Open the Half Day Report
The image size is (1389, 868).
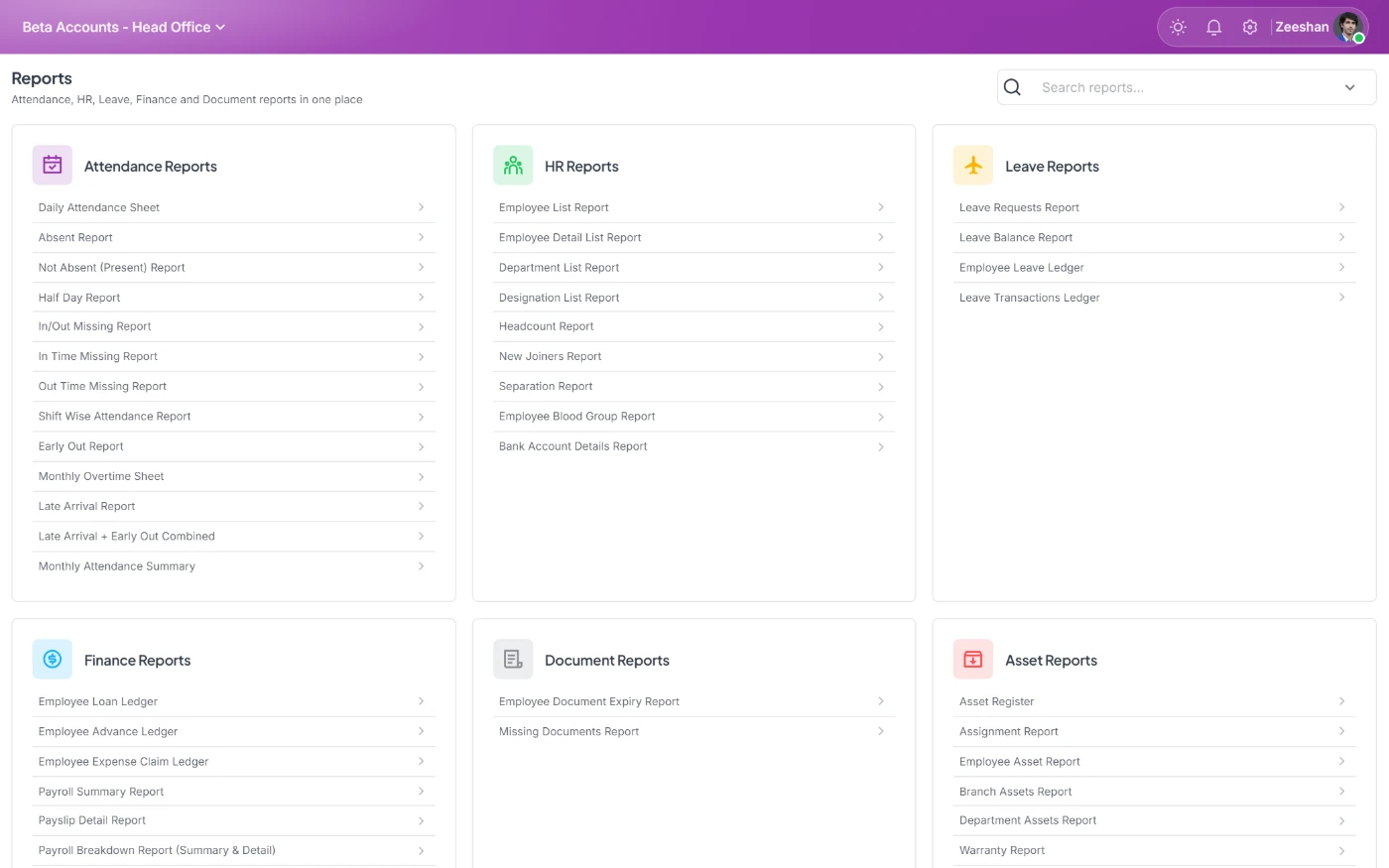[x=233, y=298]
